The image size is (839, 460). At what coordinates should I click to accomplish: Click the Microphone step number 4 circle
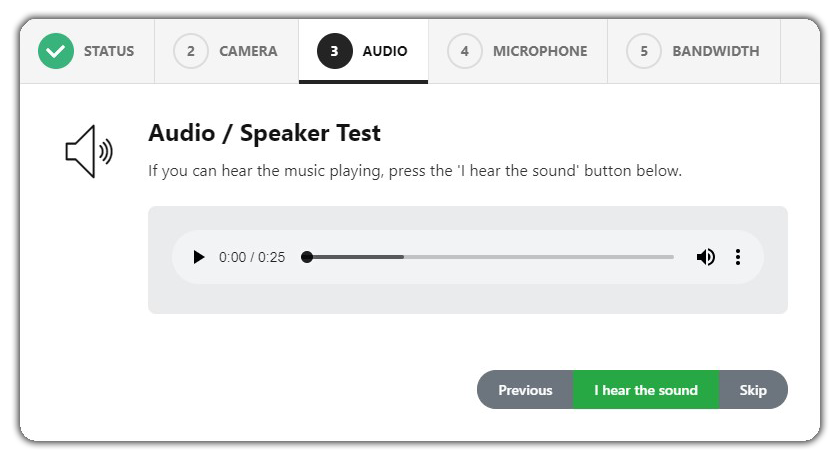pos(464,51)
